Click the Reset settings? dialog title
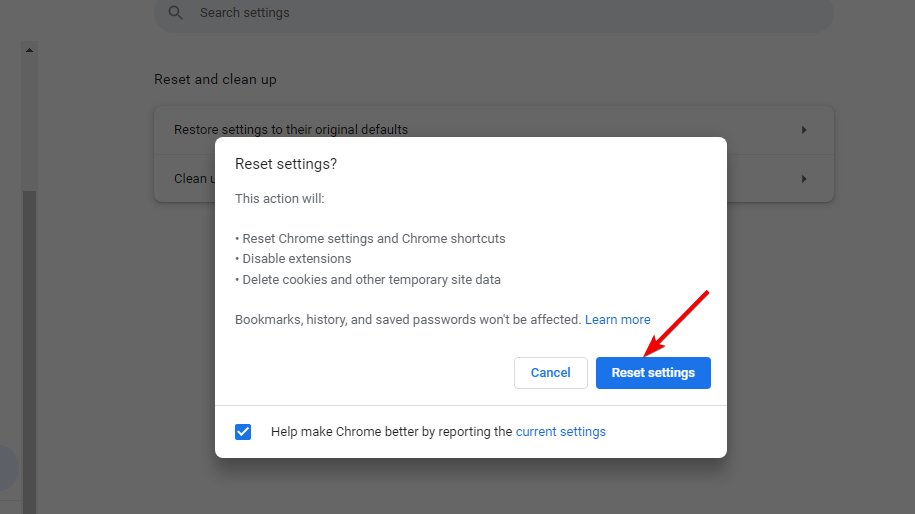This screenshot has width=915, height=514. (286, 164)
